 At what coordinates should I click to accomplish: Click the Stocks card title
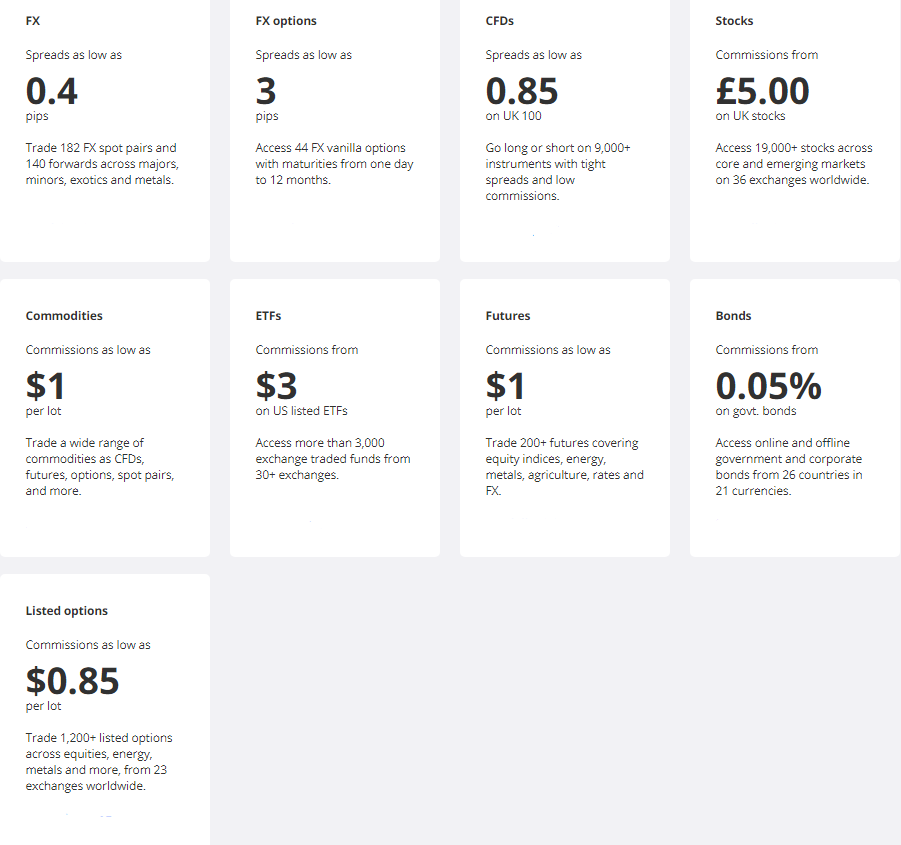point(734,21)
